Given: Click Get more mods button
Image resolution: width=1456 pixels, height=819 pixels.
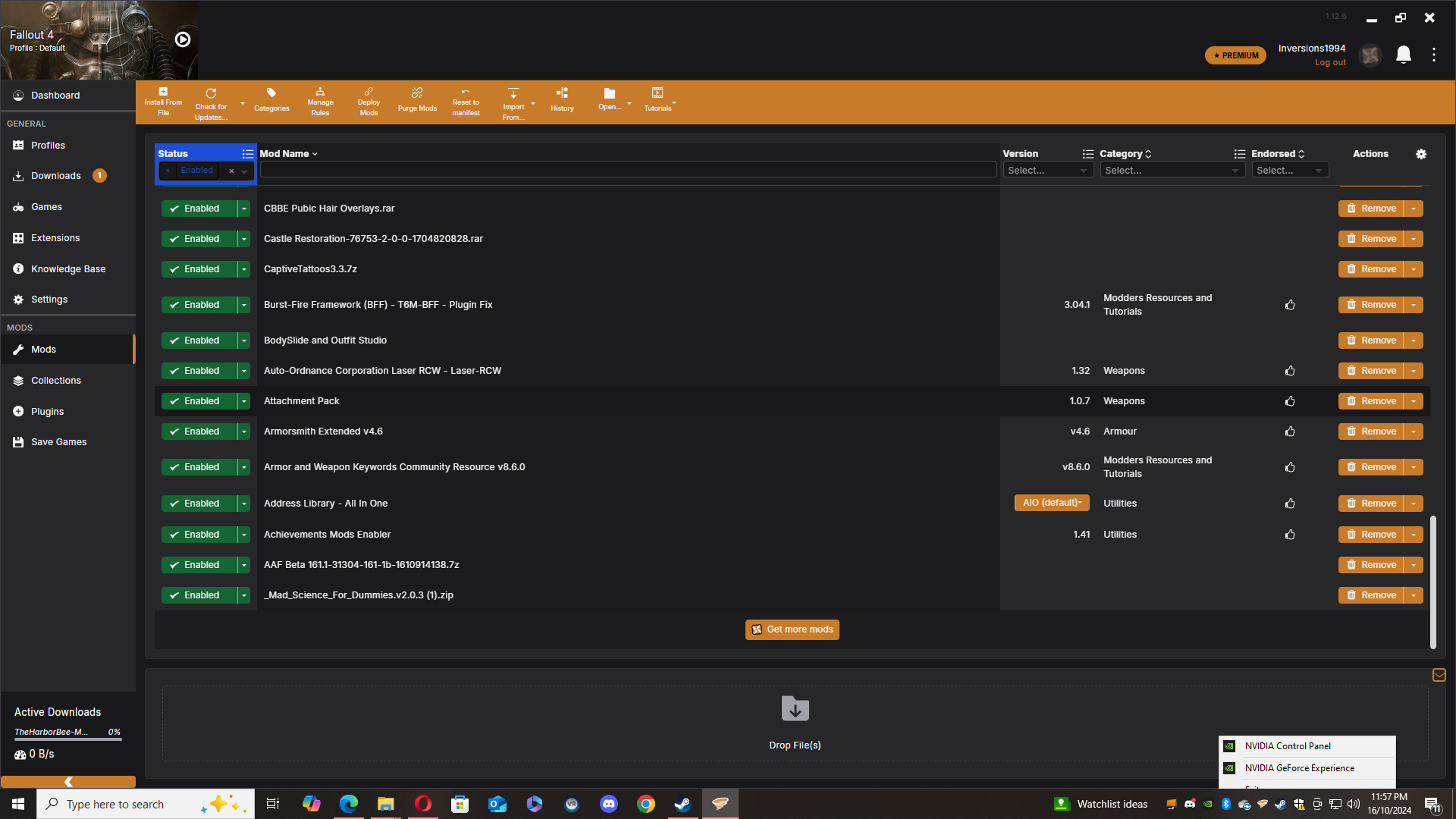Looking at the screenshot, I should [x=794, y=629].
